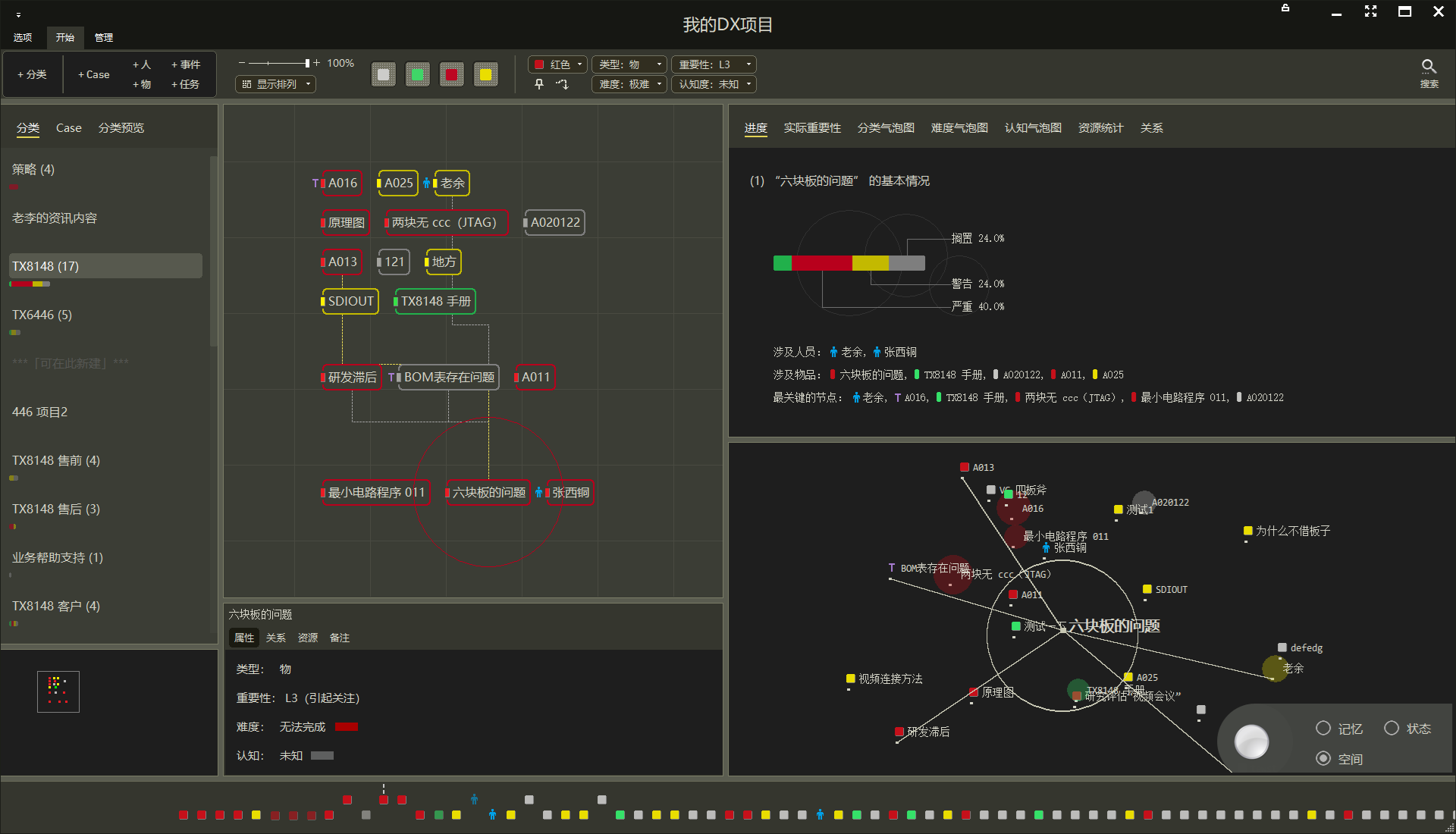Image resolution: width=1456 pixels, height=834 pixels.
Task: Switch to the 管理 ribbon tab
Action: [104, 37]
